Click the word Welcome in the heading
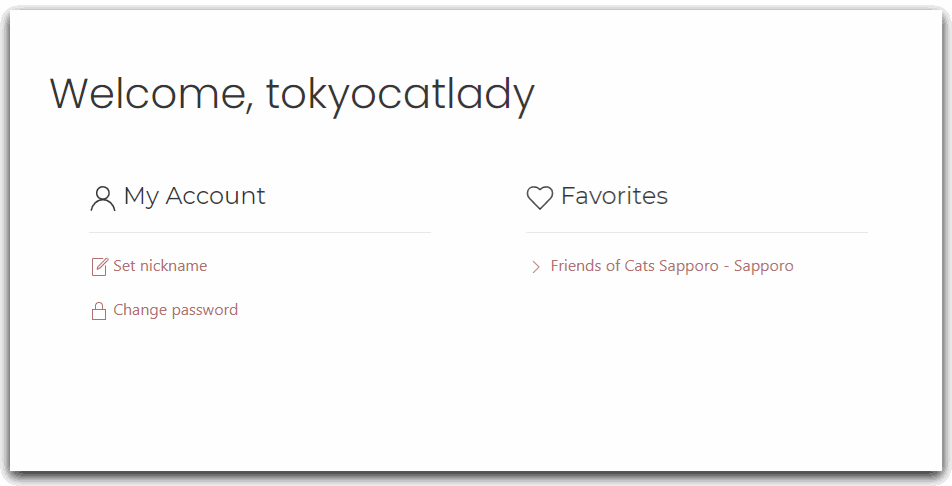The width and height of the screenshot is (952, 486). [x=146, y=94]
